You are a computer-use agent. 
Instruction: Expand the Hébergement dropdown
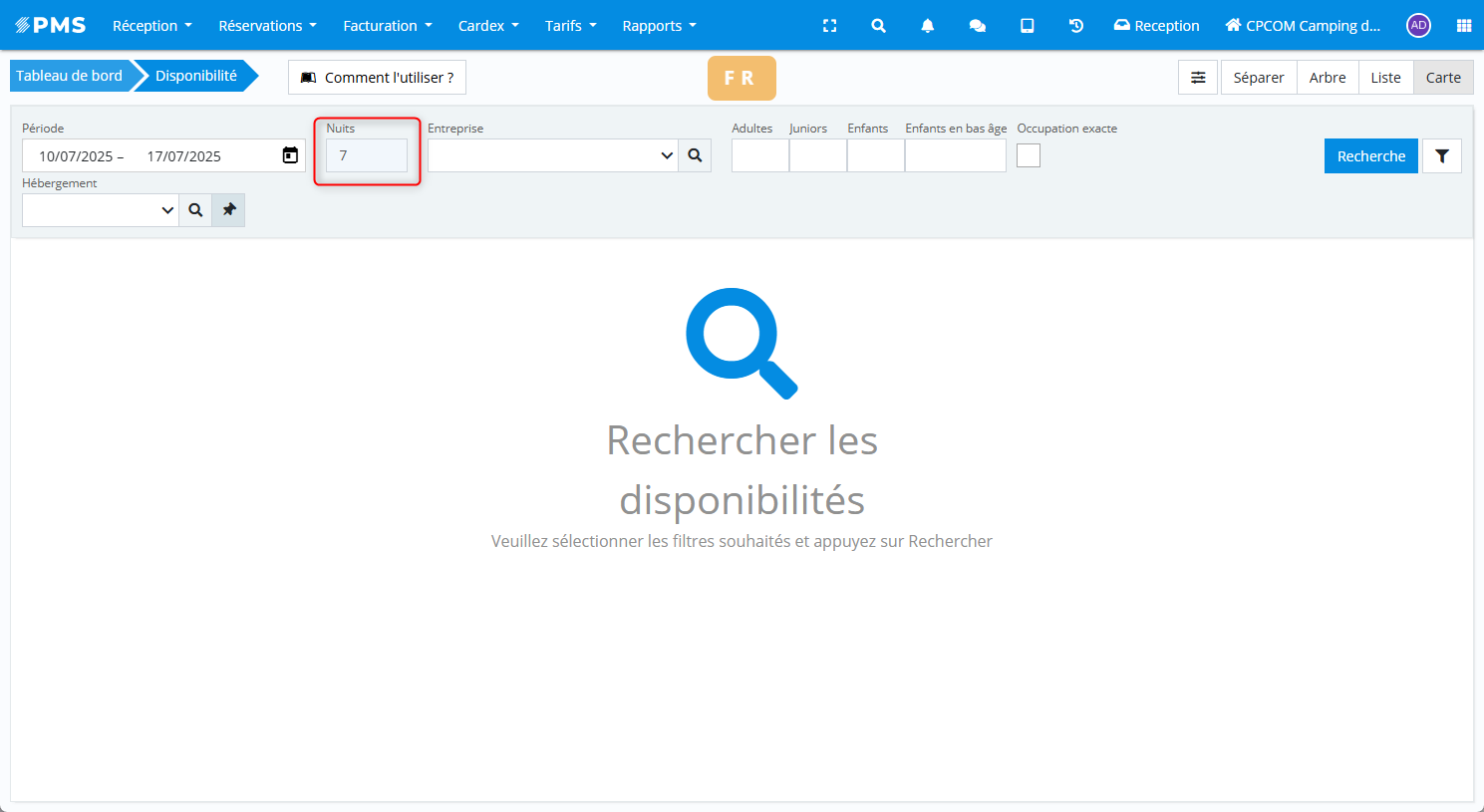point(167,210)
